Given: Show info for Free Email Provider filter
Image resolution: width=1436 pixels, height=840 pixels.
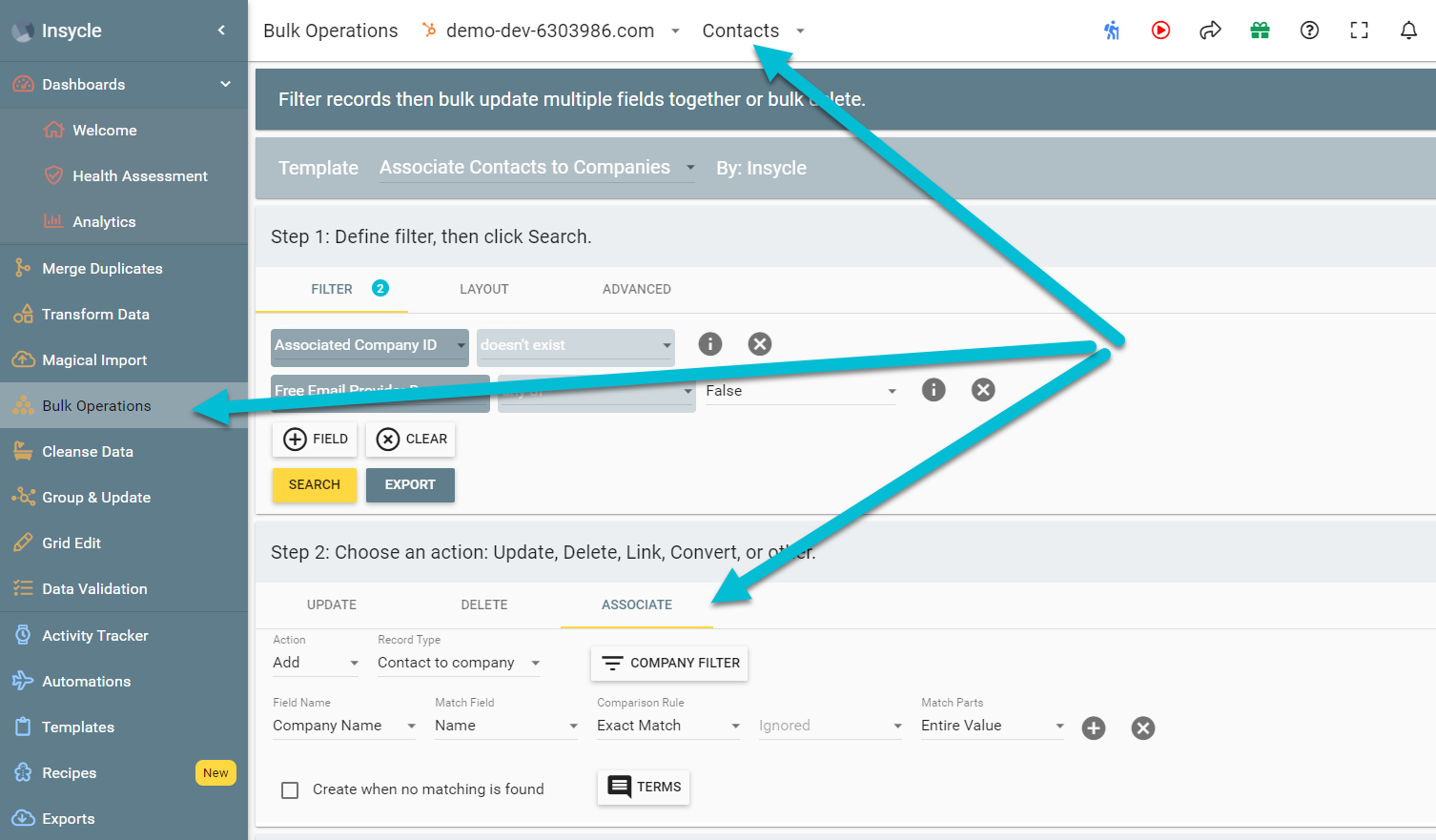Looking at the screenshot, I should pyautogui.click(x=933, y=390).
